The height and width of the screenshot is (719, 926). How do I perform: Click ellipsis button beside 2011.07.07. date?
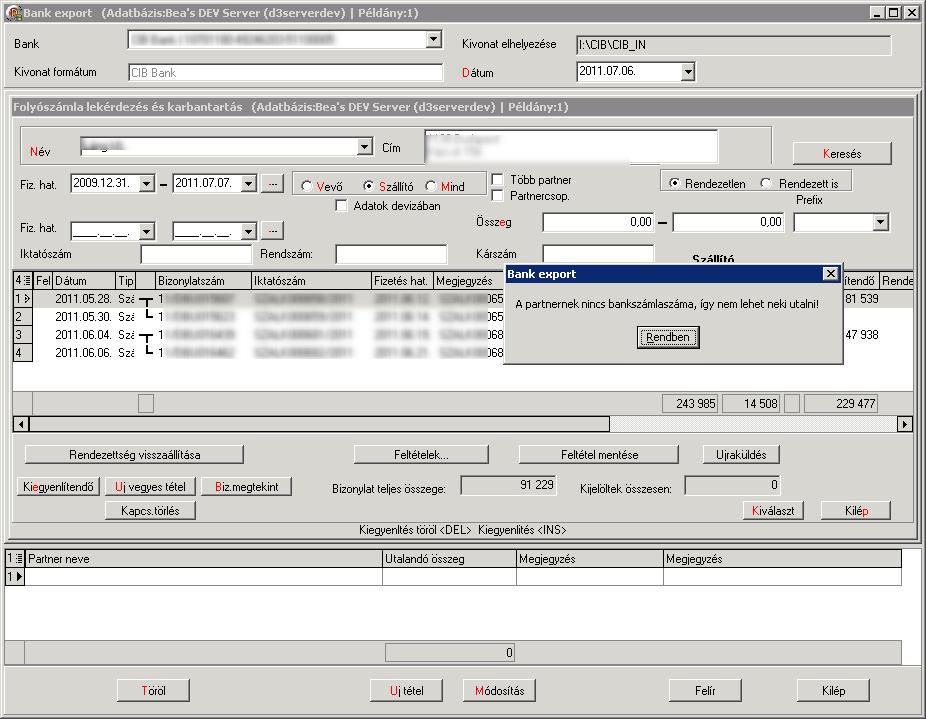click(272, 184)
